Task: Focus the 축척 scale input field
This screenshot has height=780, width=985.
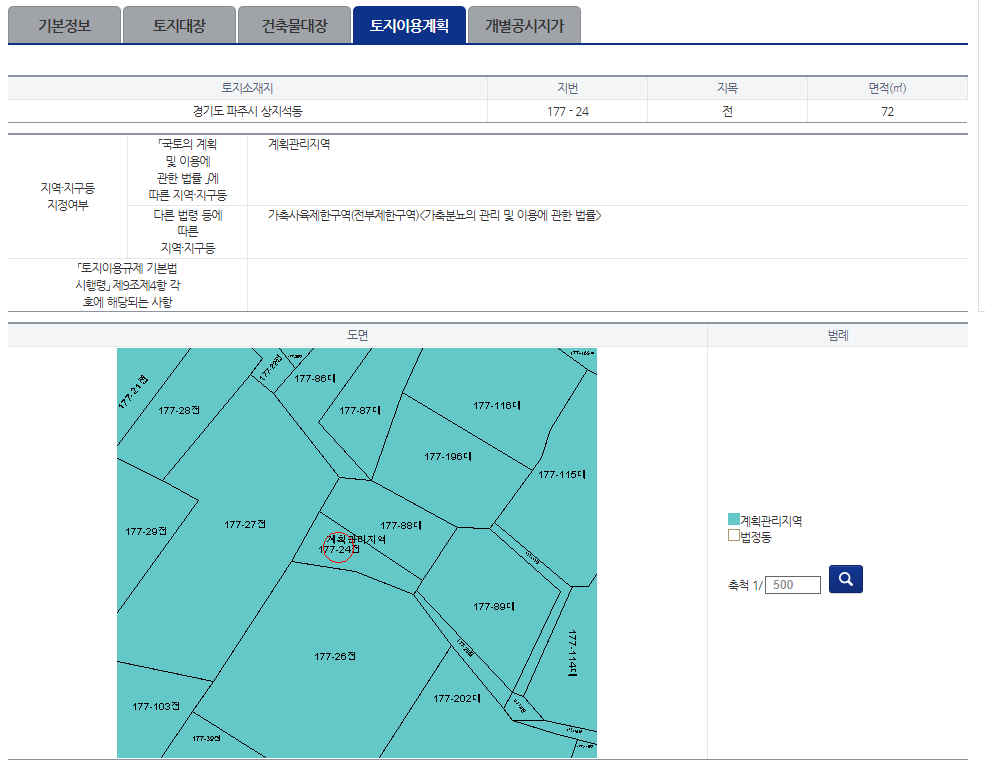Action: [x=793, y=584]
